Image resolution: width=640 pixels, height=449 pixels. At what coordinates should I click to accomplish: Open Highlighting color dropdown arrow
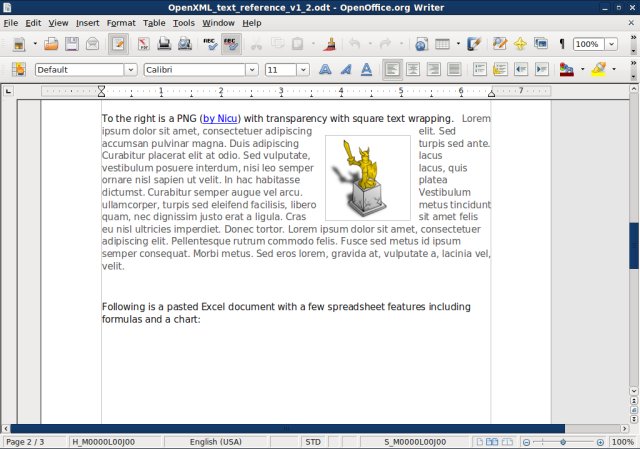tap(614, 69)
